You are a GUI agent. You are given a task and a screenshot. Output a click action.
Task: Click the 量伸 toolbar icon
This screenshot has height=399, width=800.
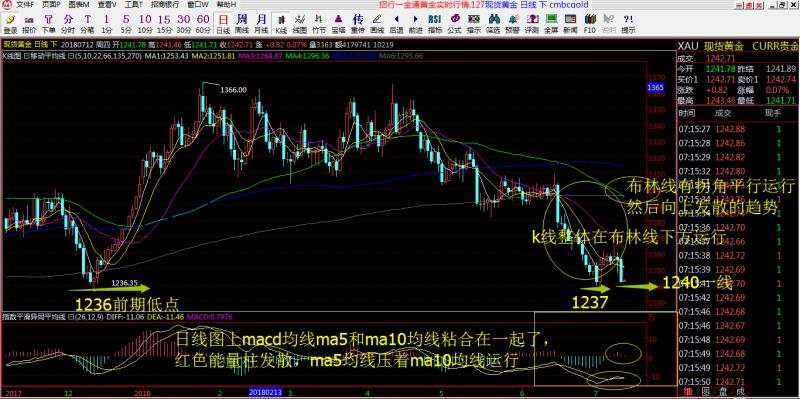point(358,23)
